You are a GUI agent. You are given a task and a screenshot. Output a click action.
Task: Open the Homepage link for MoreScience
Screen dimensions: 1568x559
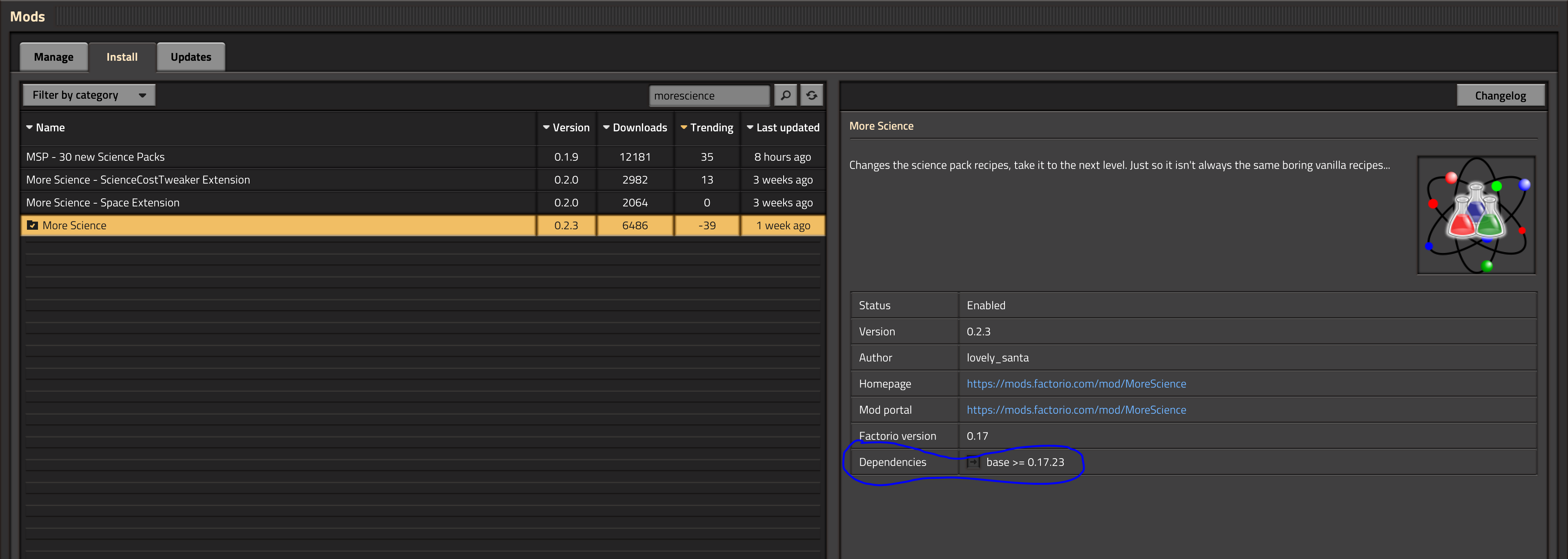tap(1076, 384)
